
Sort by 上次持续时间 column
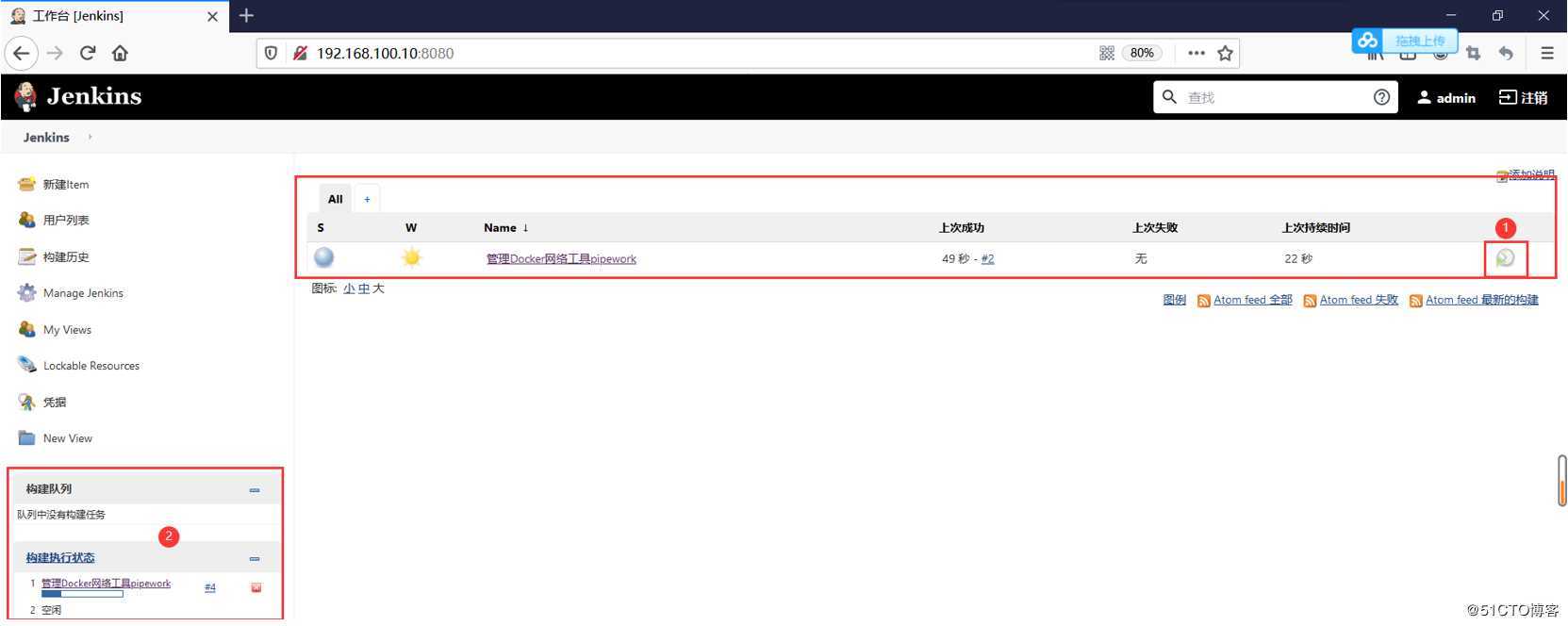pyautogui.click(x=1316, y=227)
